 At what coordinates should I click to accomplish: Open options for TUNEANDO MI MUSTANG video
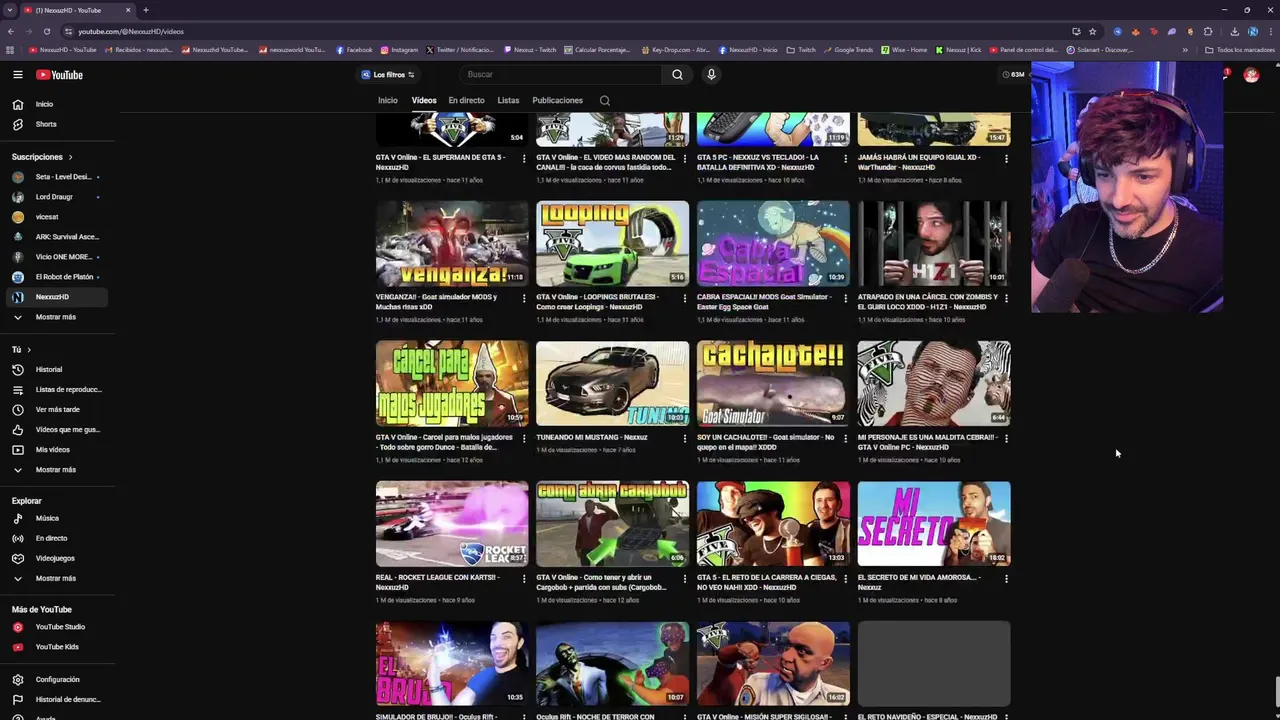(x=685, y=438)
